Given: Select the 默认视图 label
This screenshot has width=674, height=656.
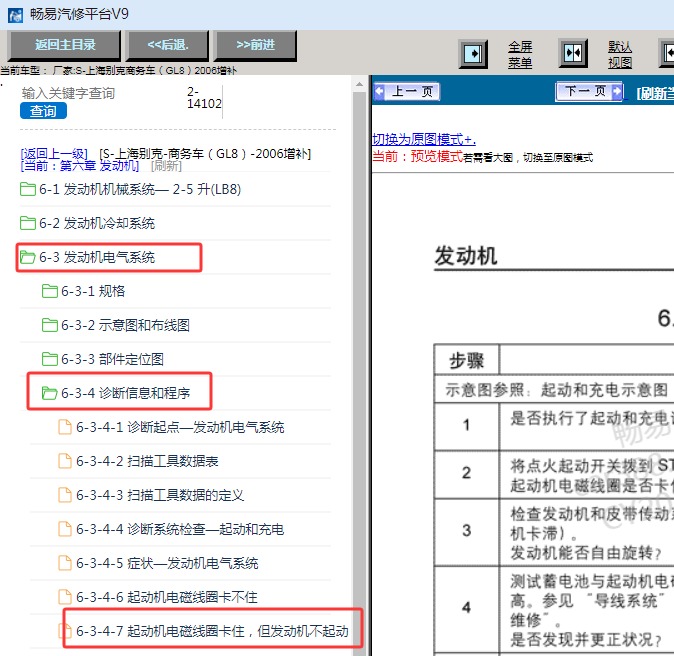Looking at the screenshot, I should click(620, 55).
